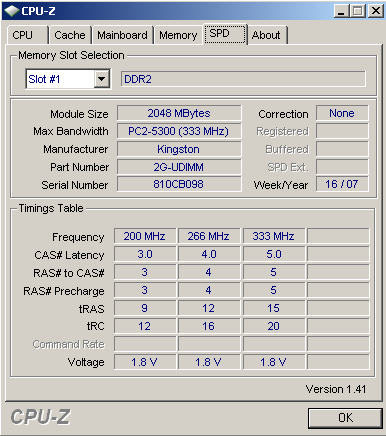Screen dimensions: 386x436
Task: Click the empty SPD Ext. field
Action: coord(342,167)
